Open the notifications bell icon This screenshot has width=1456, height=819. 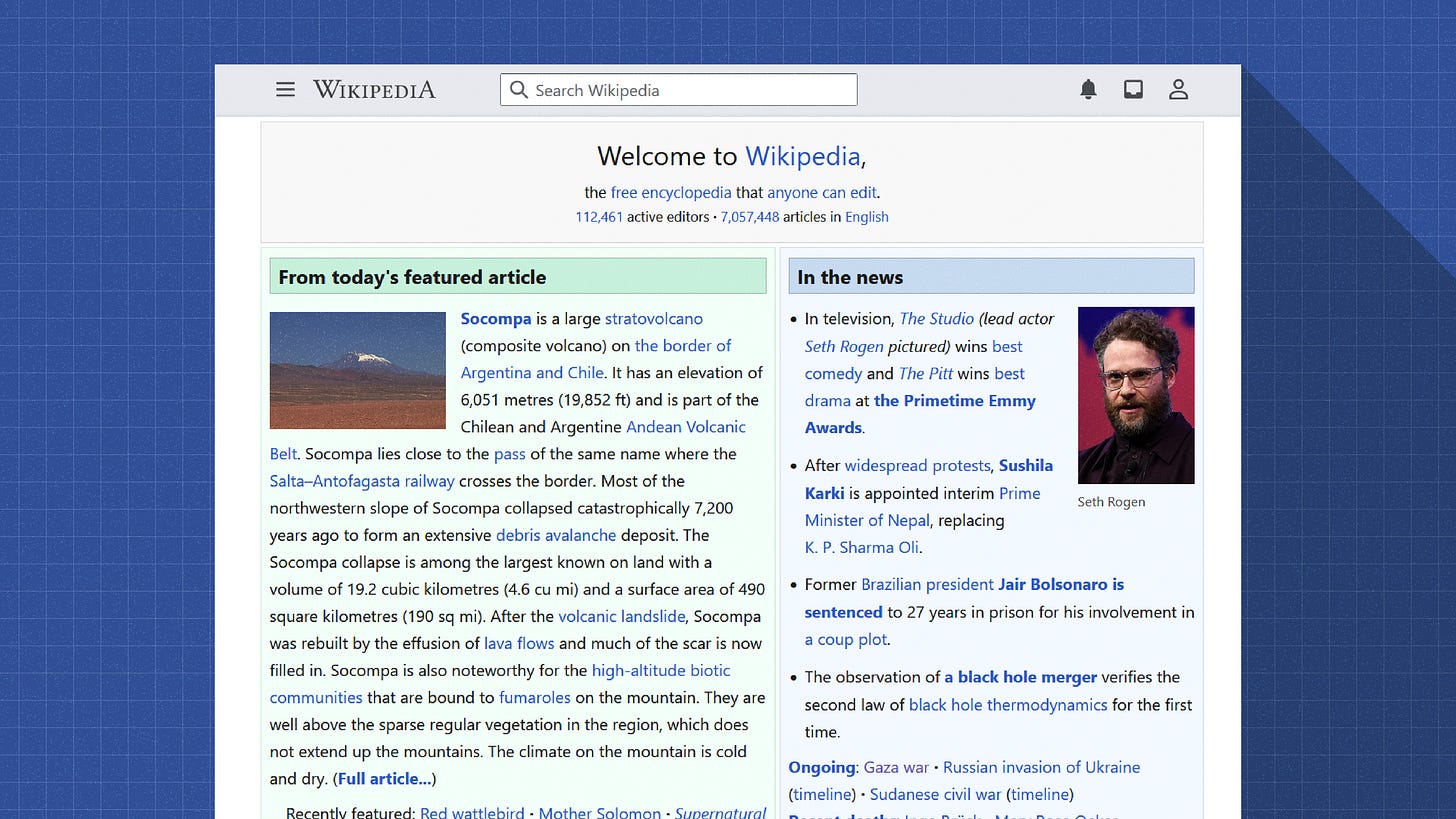1088,89
